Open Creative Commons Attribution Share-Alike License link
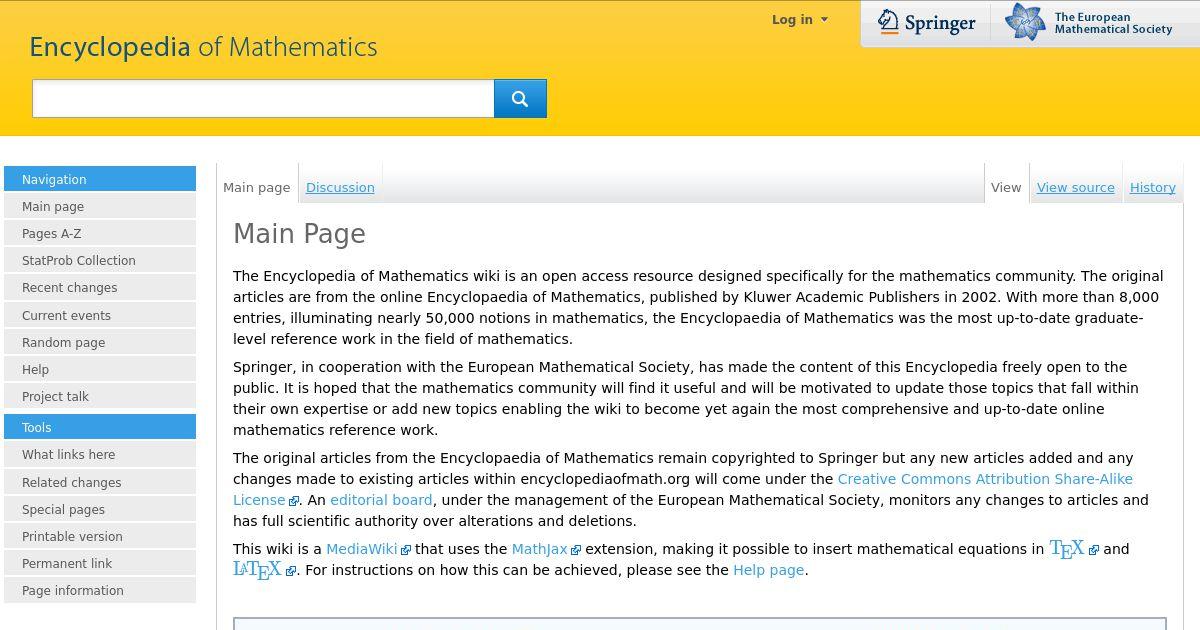 pyautogui.click(x=985, y=479)
